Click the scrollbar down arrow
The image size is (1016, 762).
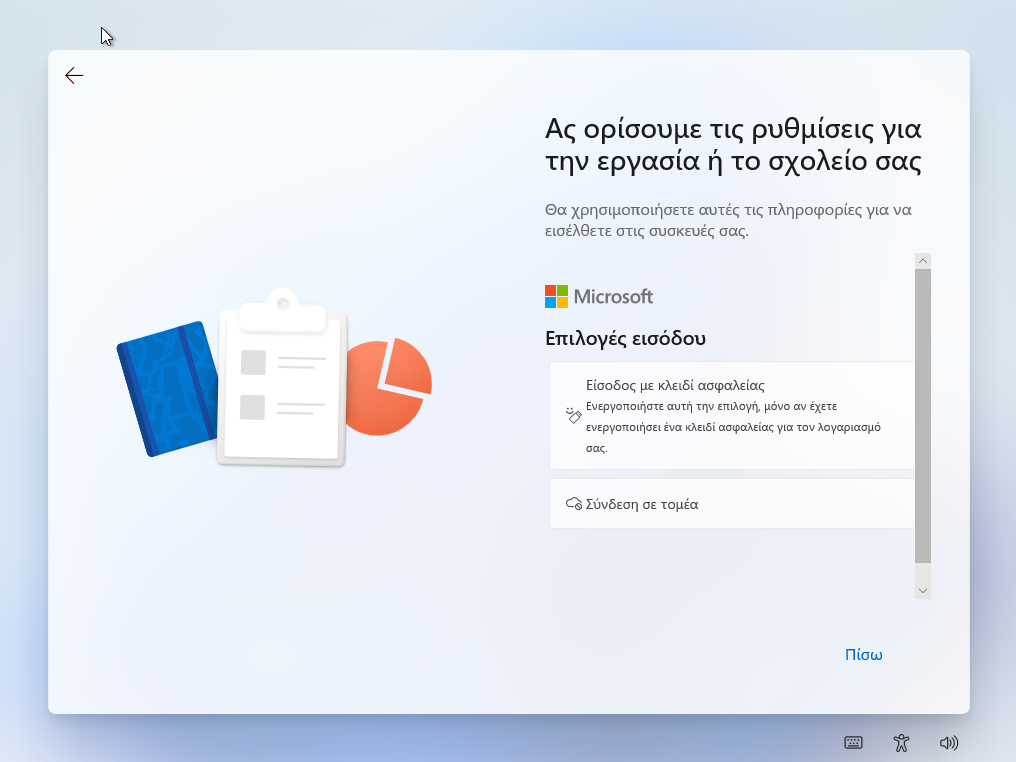(923, 591)
